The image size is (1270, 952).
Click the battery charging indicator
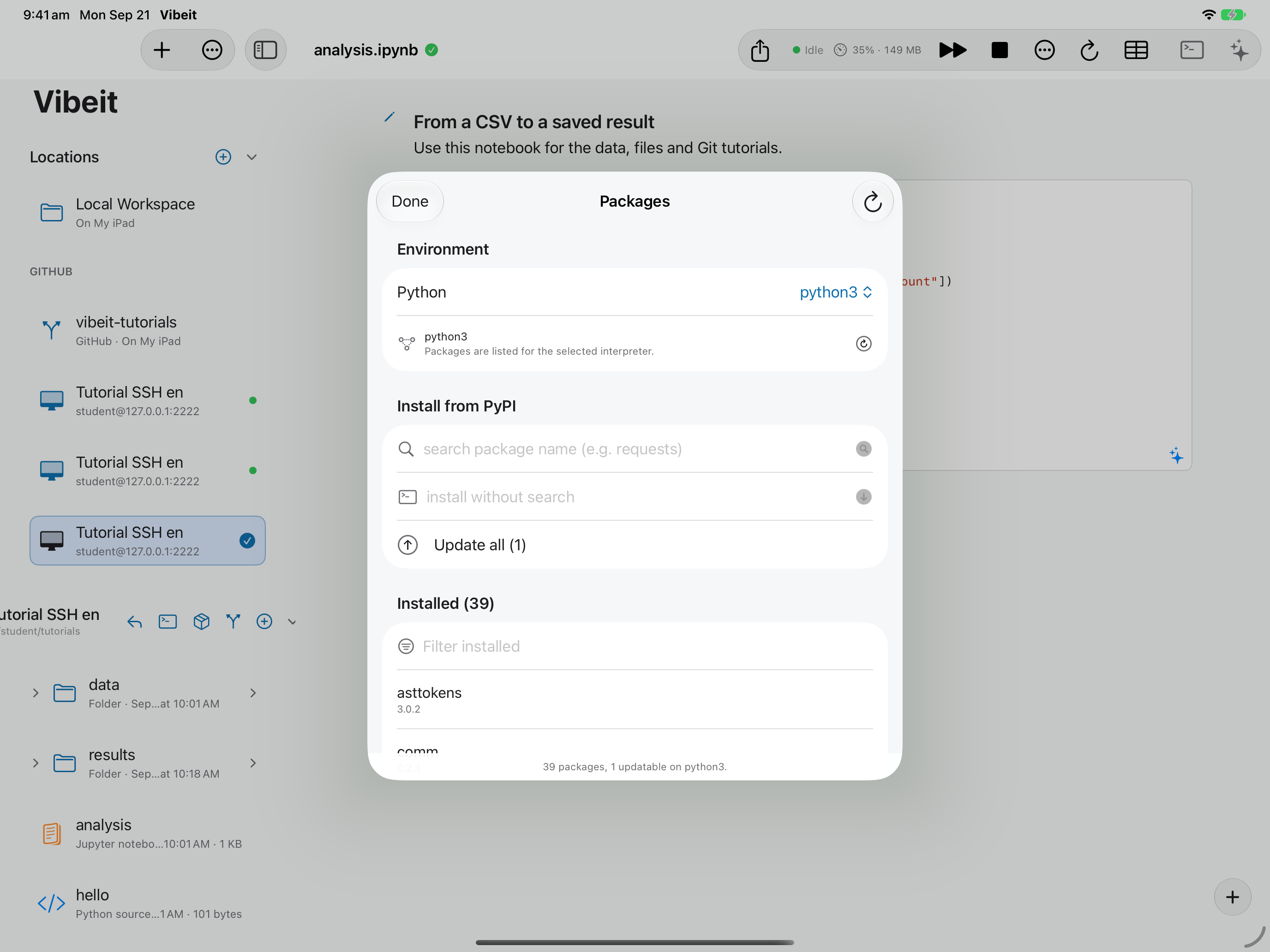coord(1233,15)
